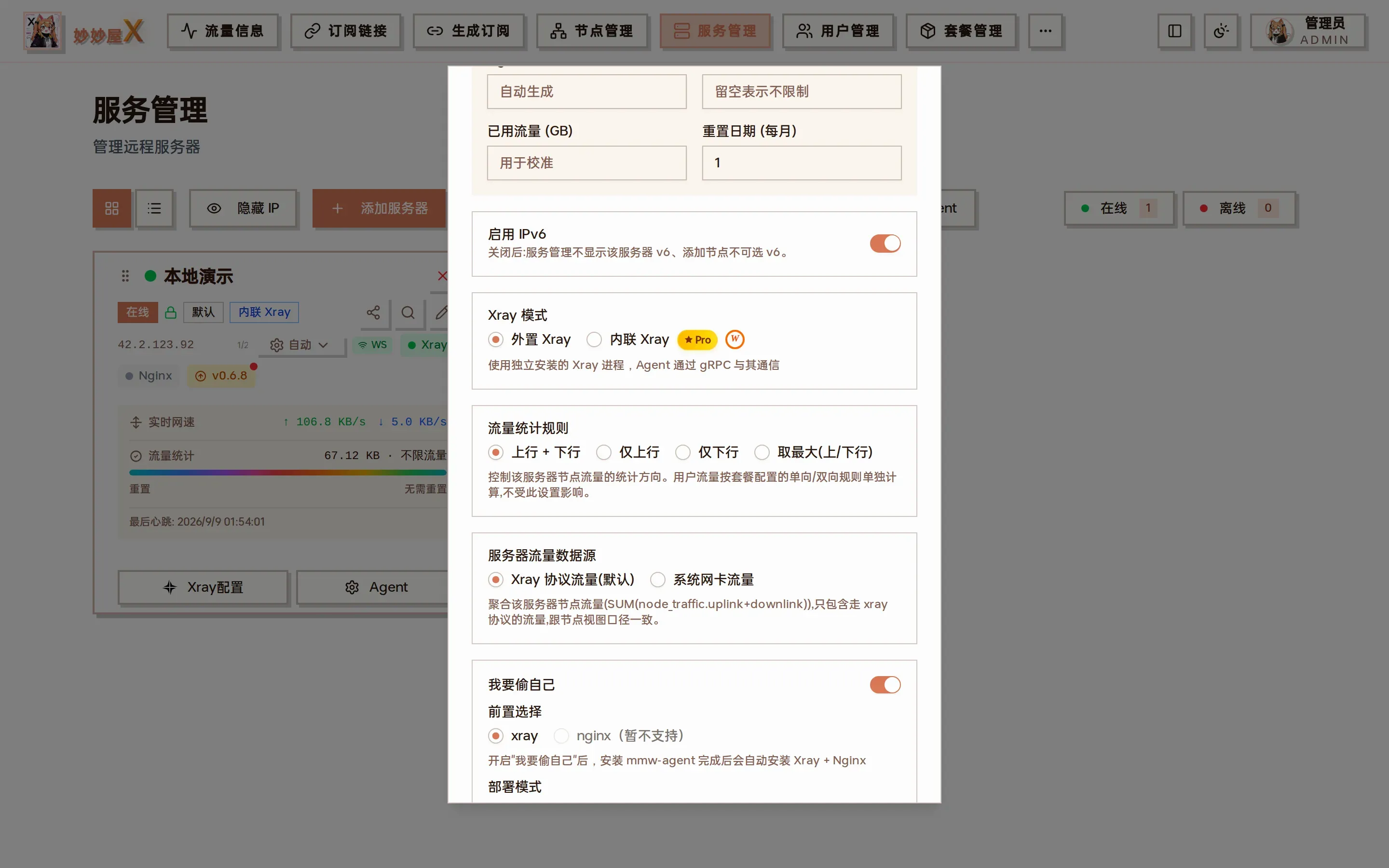Select 仅下行 traffic rule

pyautogui.click(x=682, y=452)
